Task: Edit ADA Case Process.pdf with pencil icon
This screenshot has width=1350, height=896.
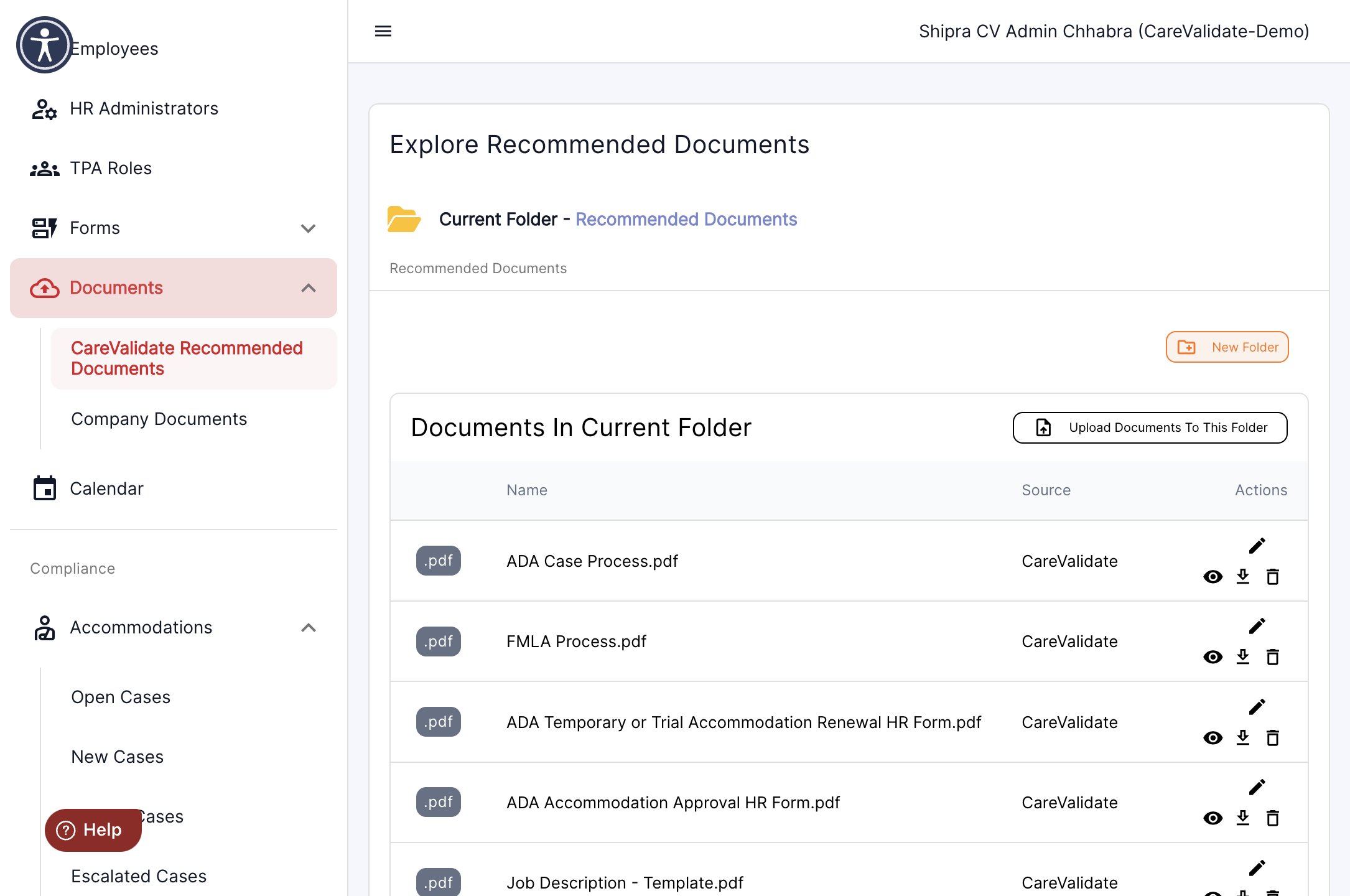Action: (1257, 546)
